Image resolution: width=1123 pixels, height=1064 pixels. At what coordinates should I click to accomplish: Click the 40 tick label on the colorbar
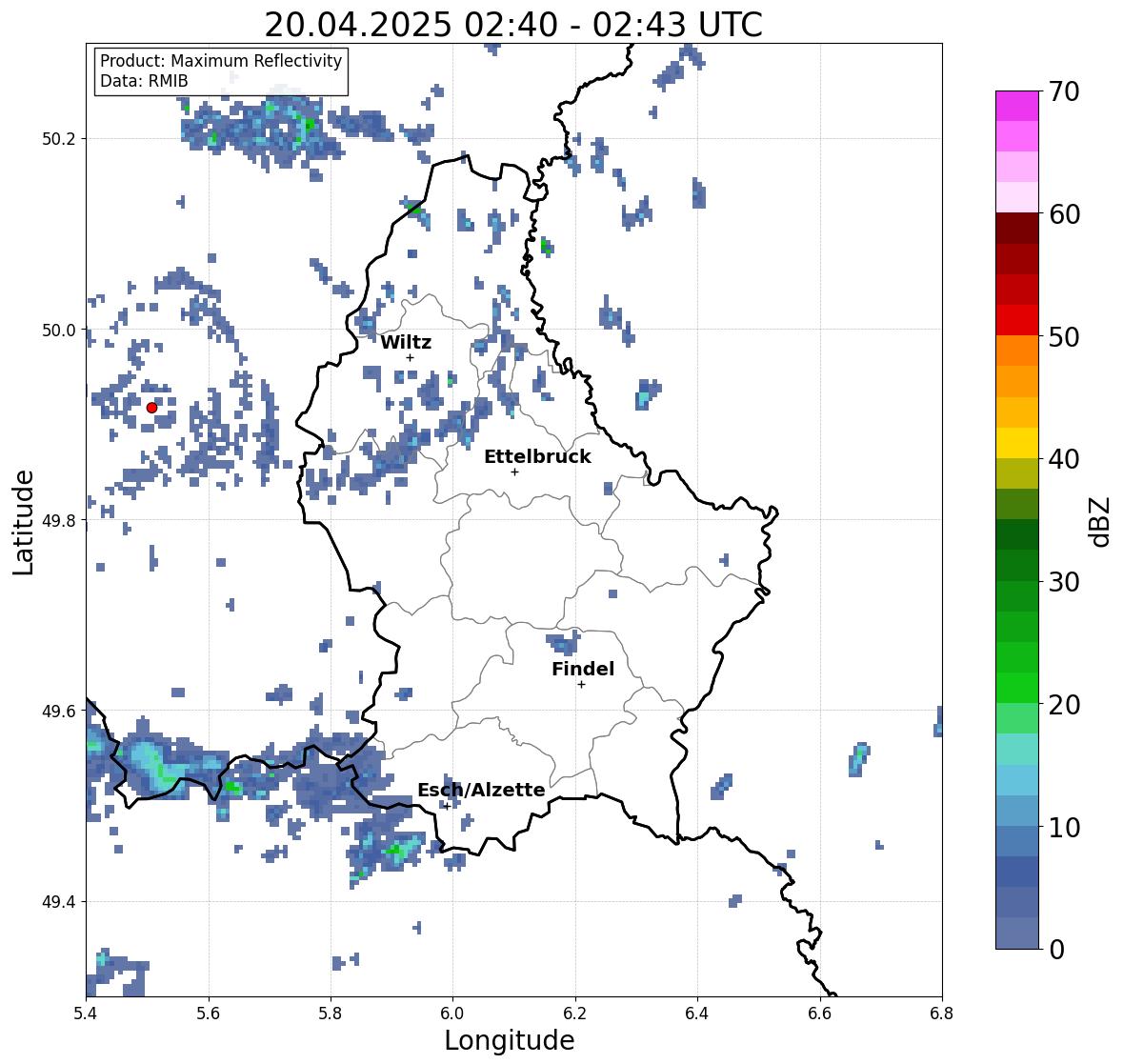[1064, 459]
